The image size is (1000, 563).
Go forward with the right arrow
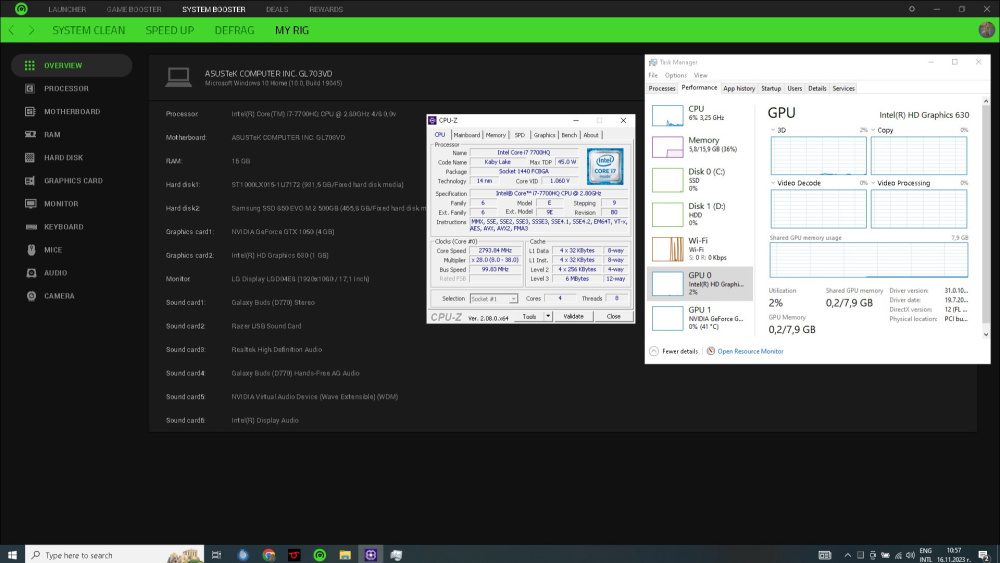31,30
